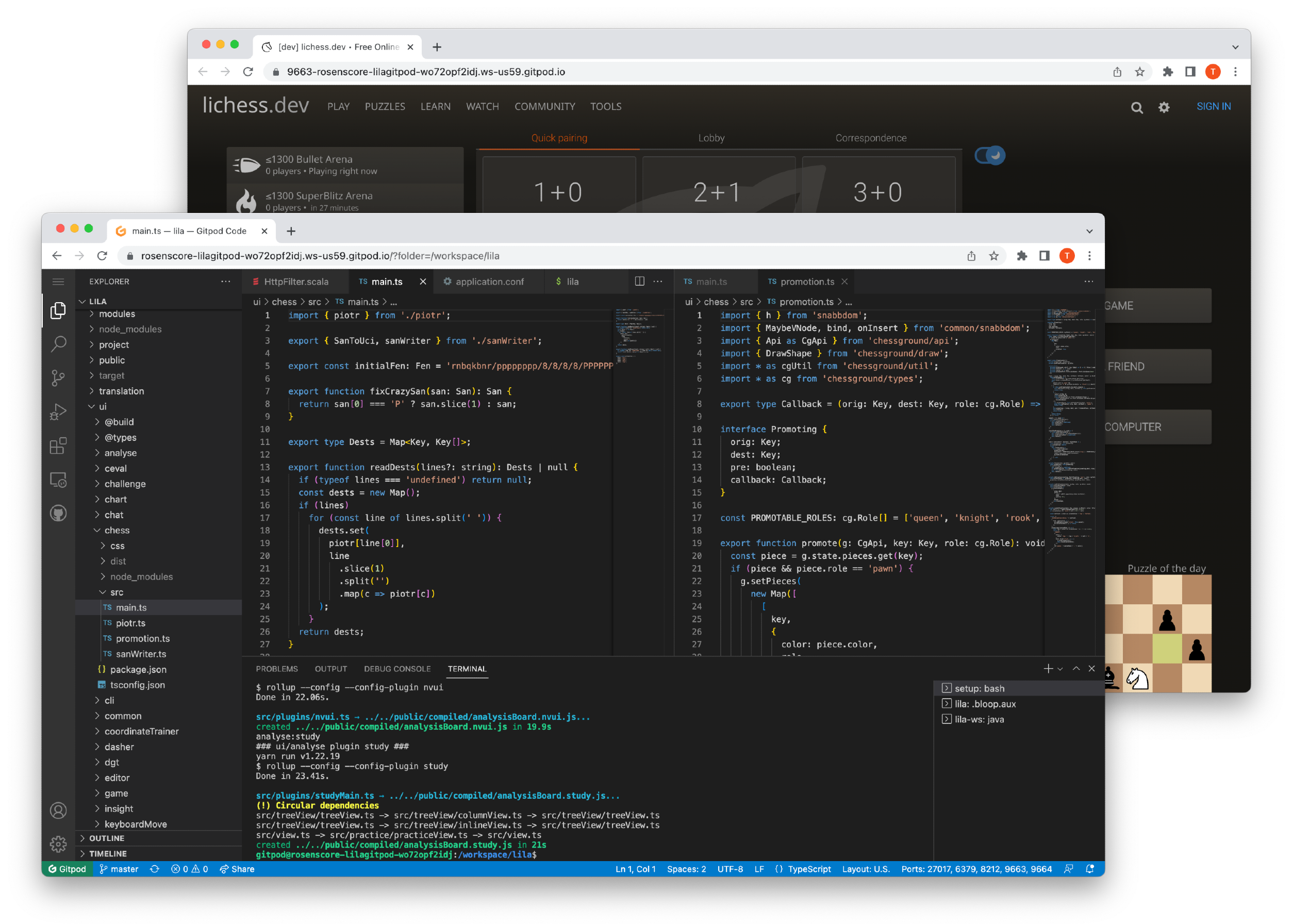
Task: Toggle the lichess dark mode switch
Action: [x=990, y=155]
